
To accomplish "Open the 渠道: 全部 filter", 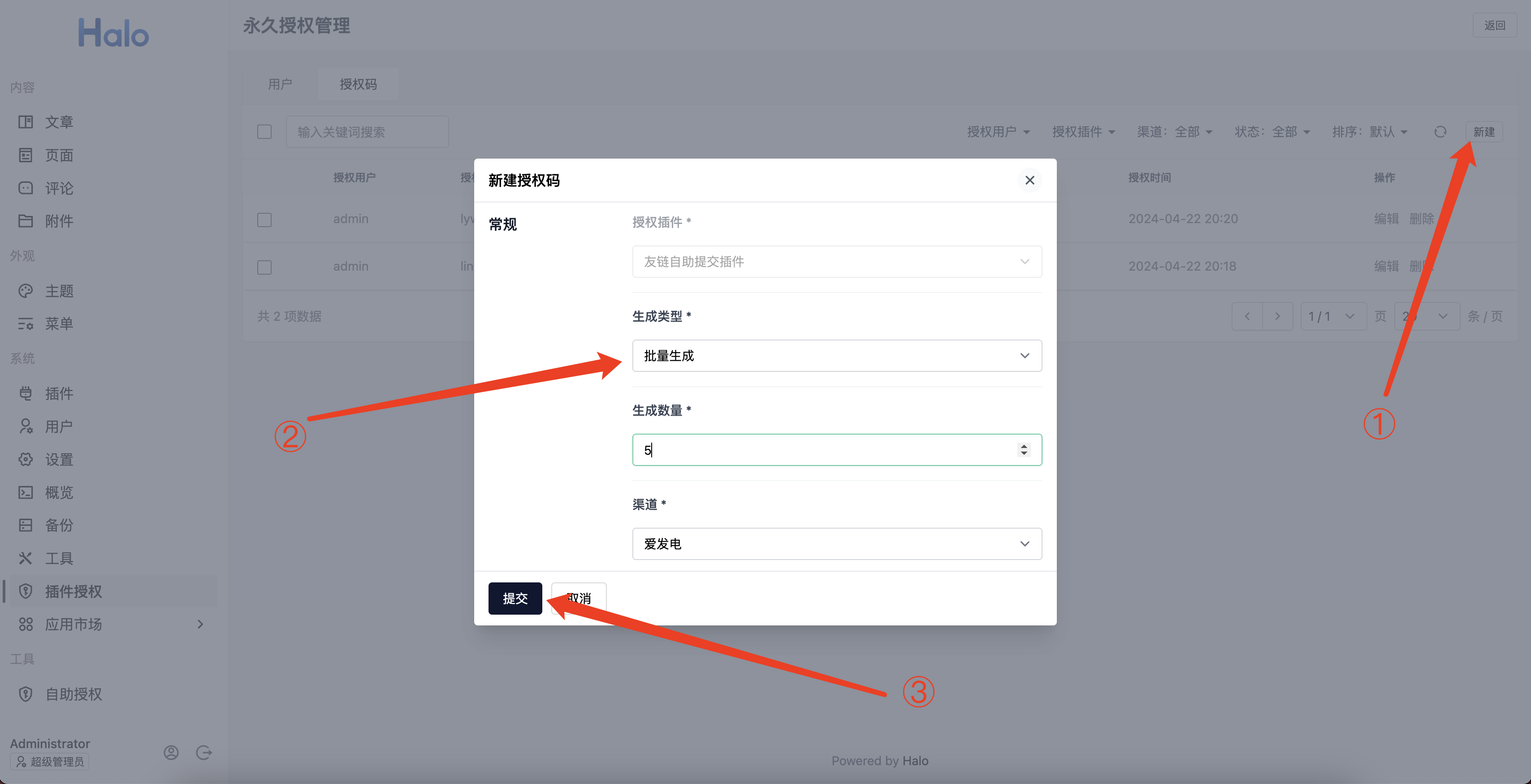I will tap(1174, 132).
